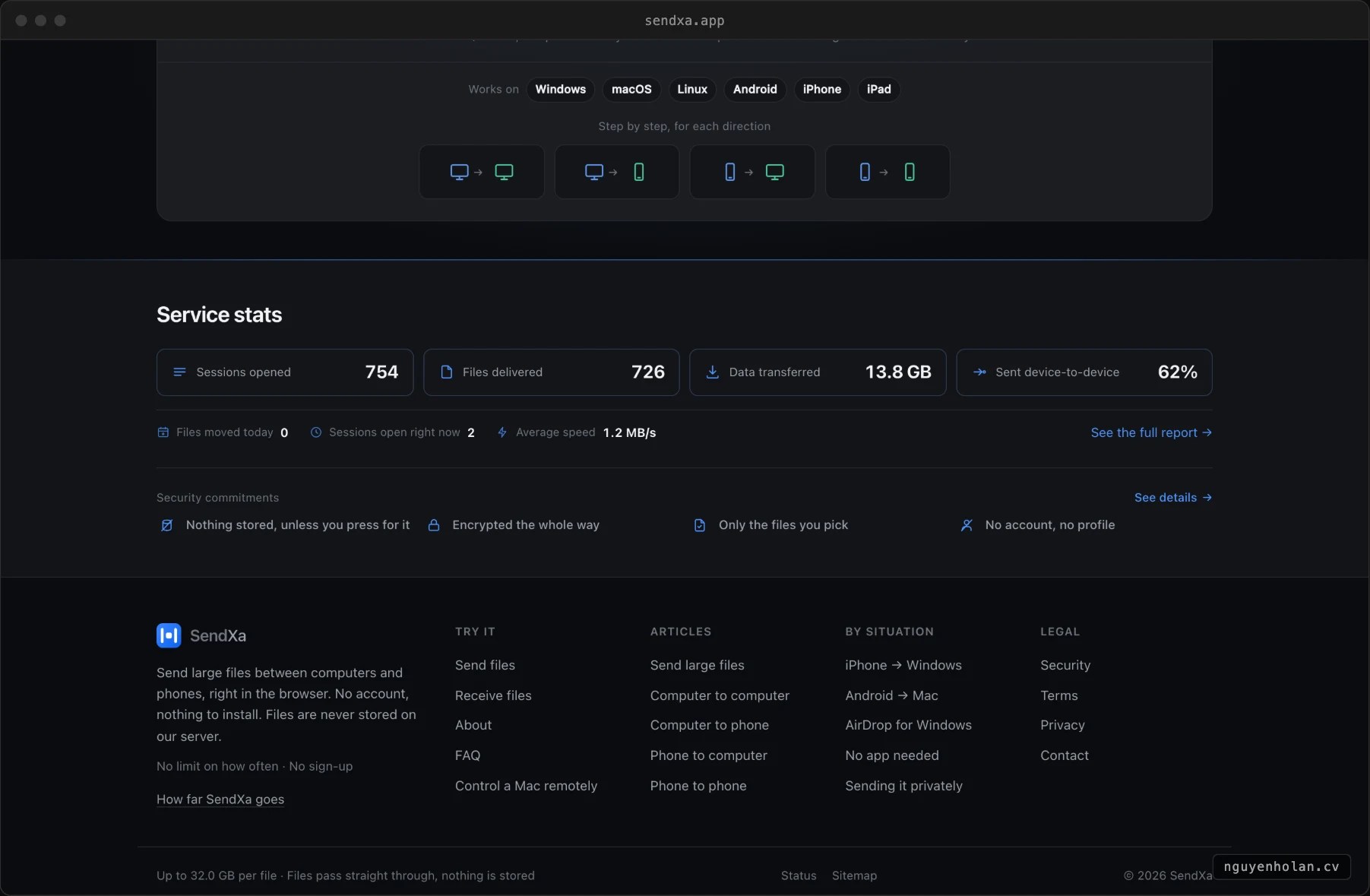Open the Phone to computer article

708,755
